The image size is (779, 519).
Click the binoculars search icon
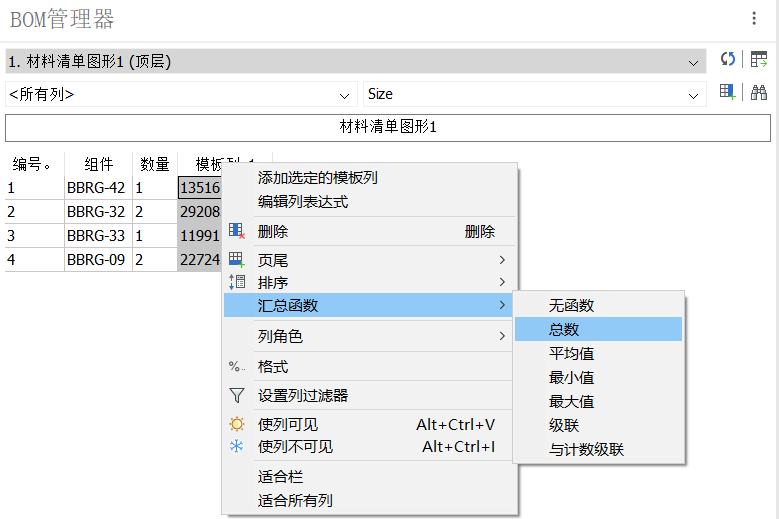tap(759, 93)
